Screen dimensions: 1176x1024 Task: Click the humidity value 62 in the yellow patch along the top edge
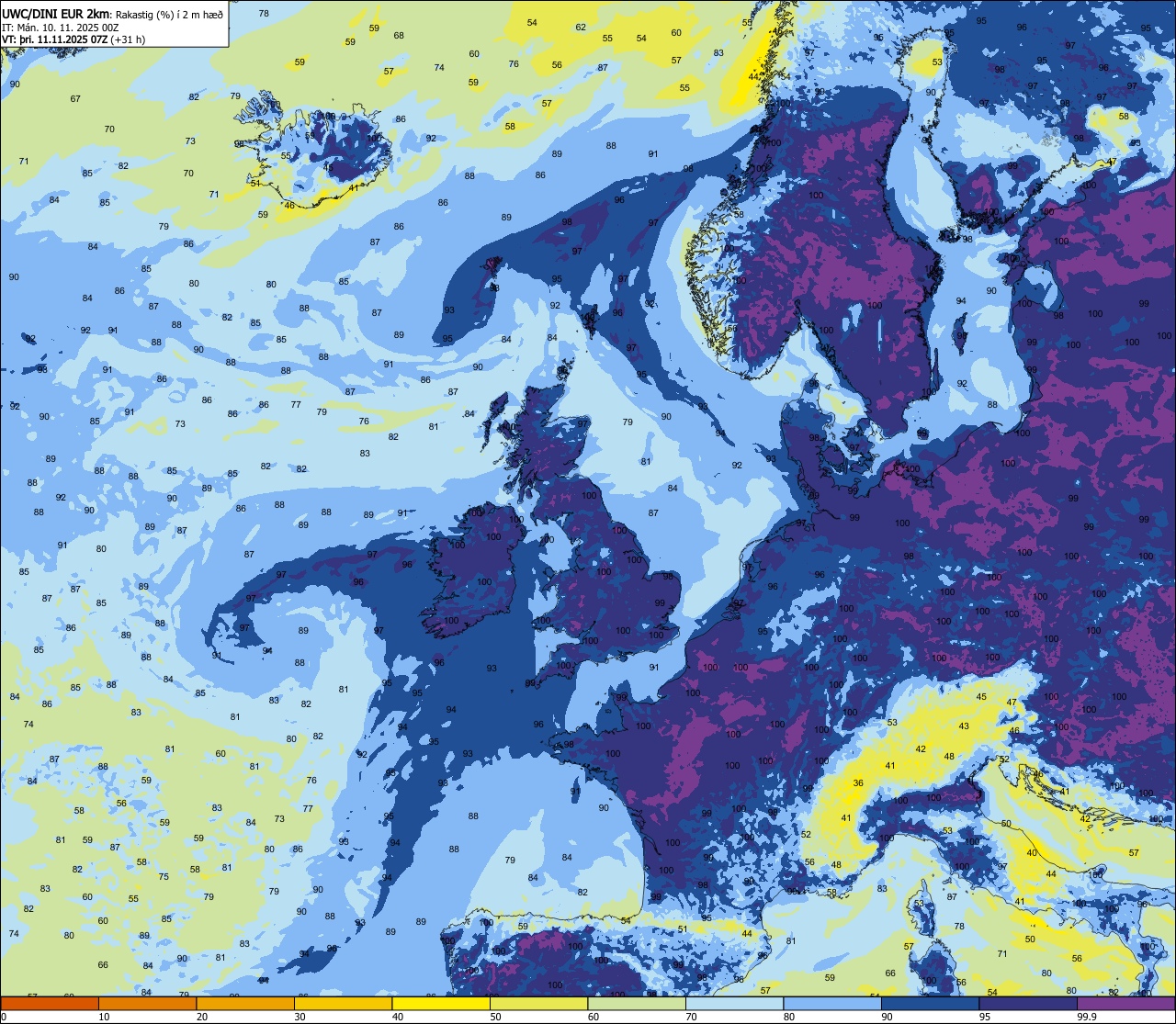click(x=581, y=27)
